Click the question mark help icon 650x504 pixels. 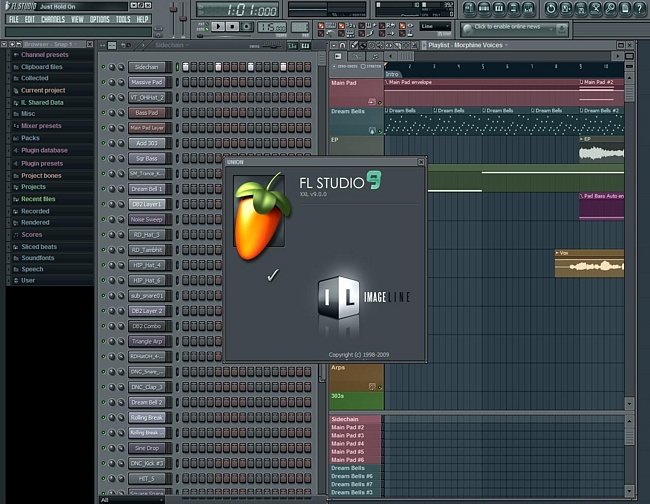640,9
